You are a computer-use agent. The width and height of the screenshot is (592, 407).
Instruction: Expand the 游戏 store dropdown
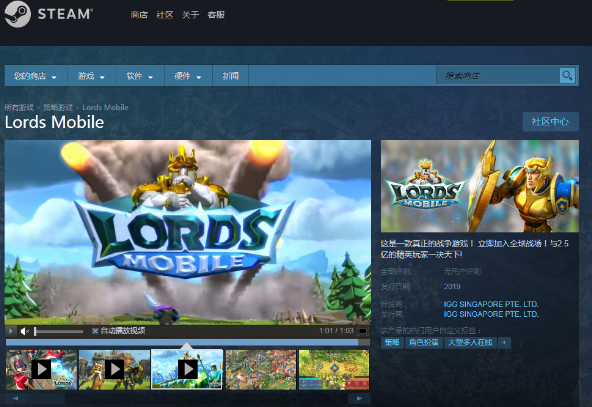click(x=91, y=76)
